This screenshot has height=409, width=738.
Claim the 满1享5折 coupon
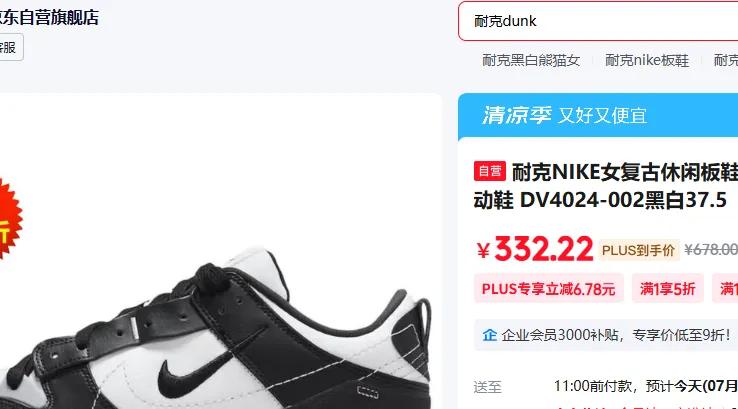[667, 289]
